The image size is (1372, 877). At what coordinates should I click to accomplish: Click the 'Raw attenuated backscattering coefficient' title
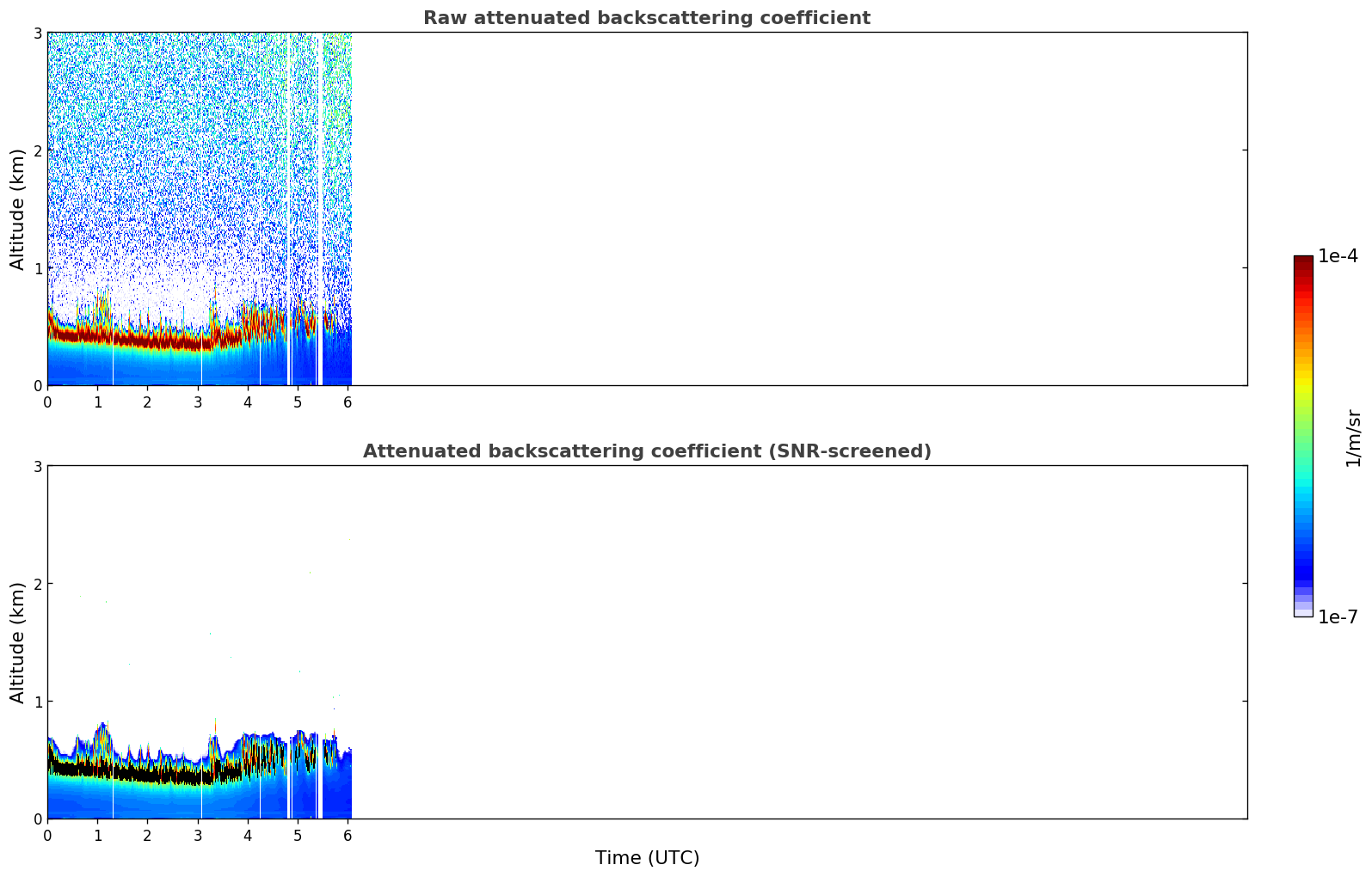[647, 18]
